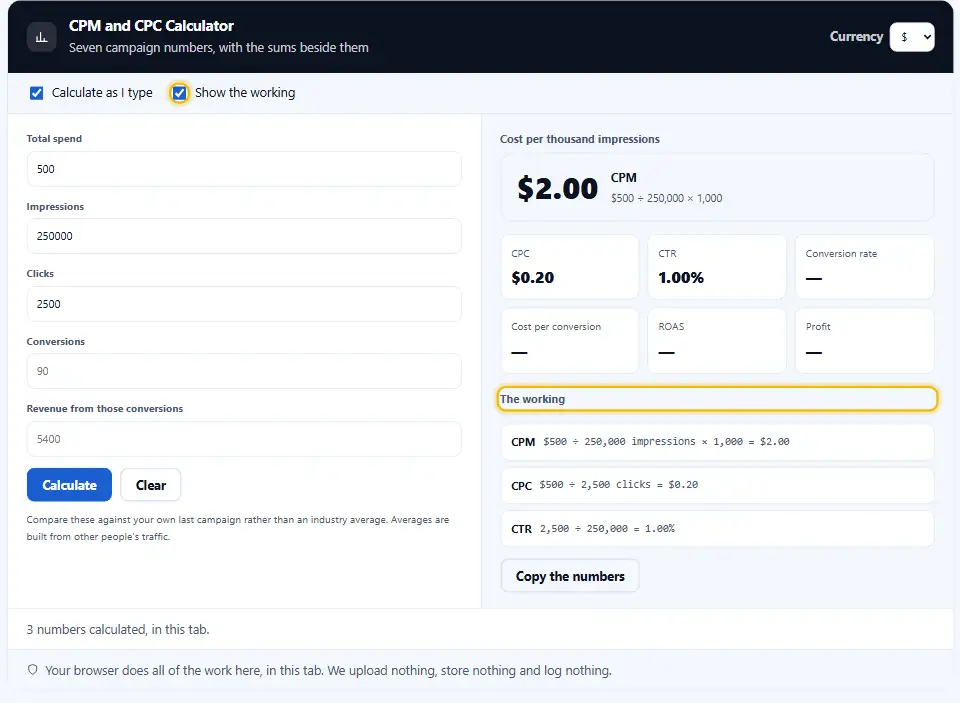Click the Cost per thousand impressions heading

tap(580, 139)
